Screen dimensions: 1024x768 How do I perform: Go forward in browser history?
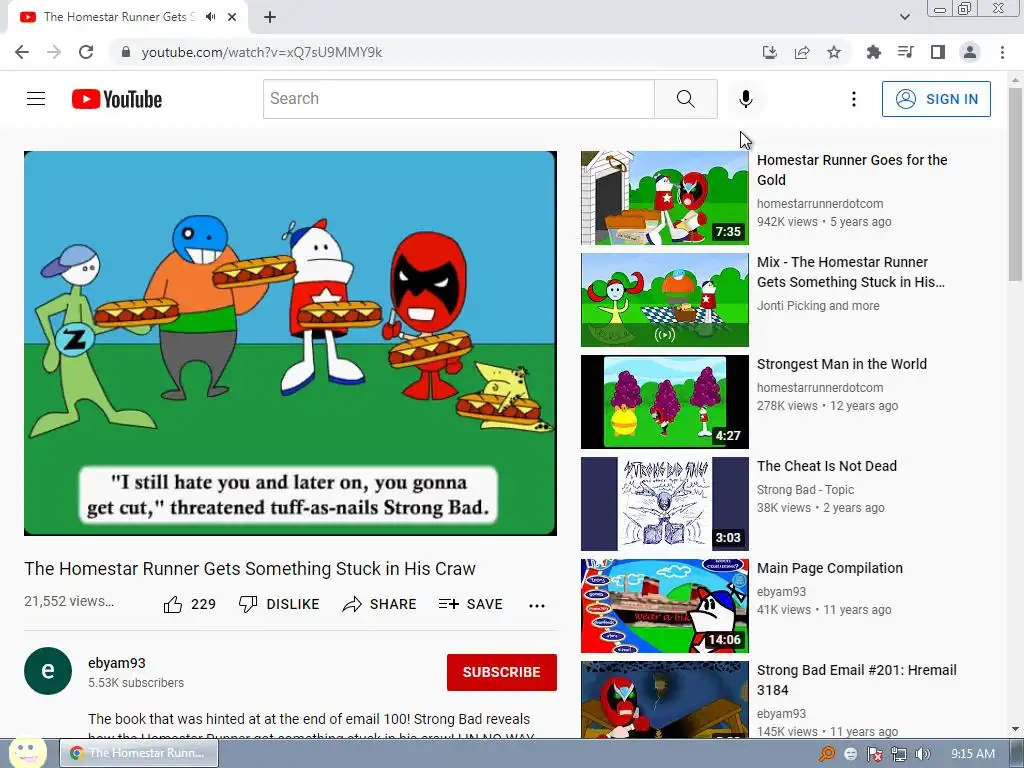54,52
